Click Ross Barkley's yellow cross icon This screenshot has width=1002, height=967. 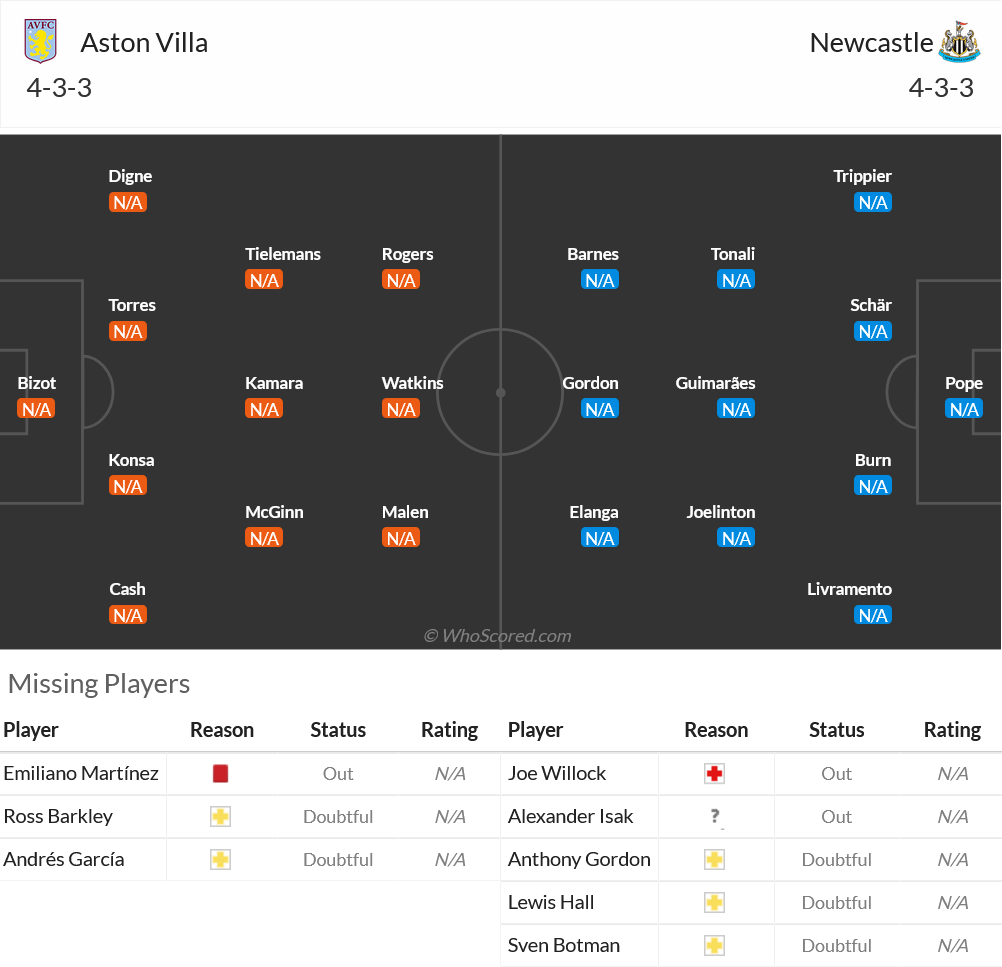tap(220, 817)
